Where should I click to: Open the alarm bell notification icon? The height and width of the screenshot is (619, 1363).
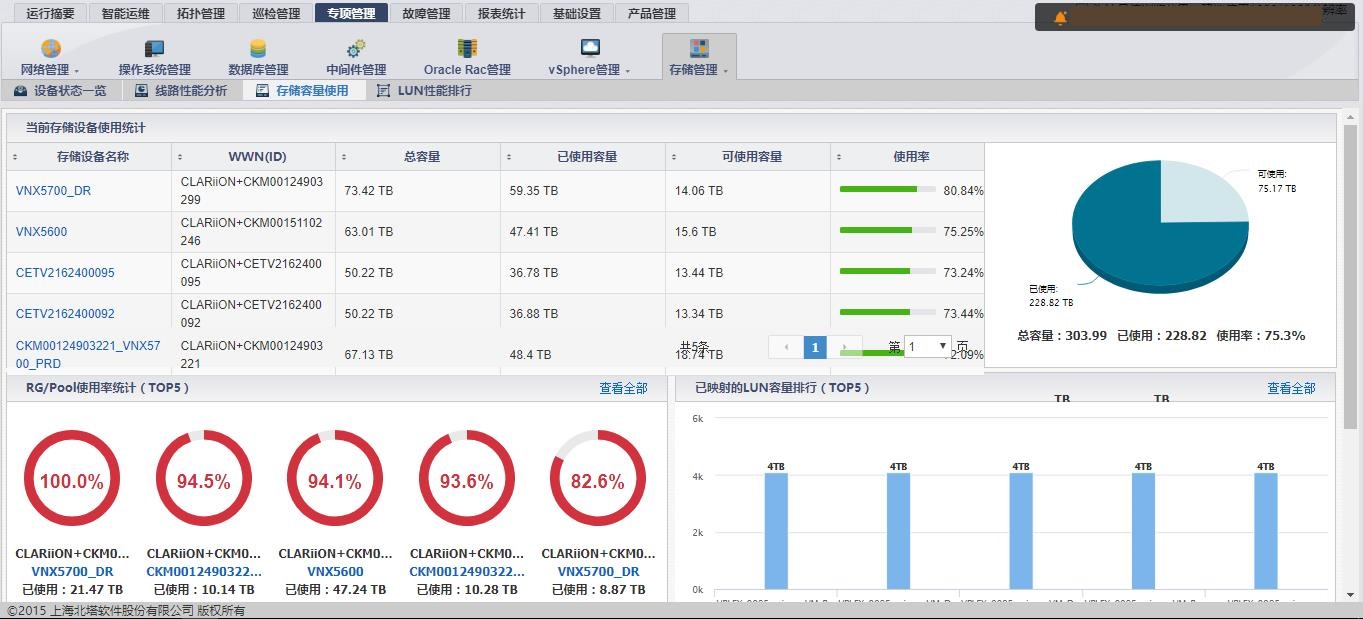pos(1061,17)
